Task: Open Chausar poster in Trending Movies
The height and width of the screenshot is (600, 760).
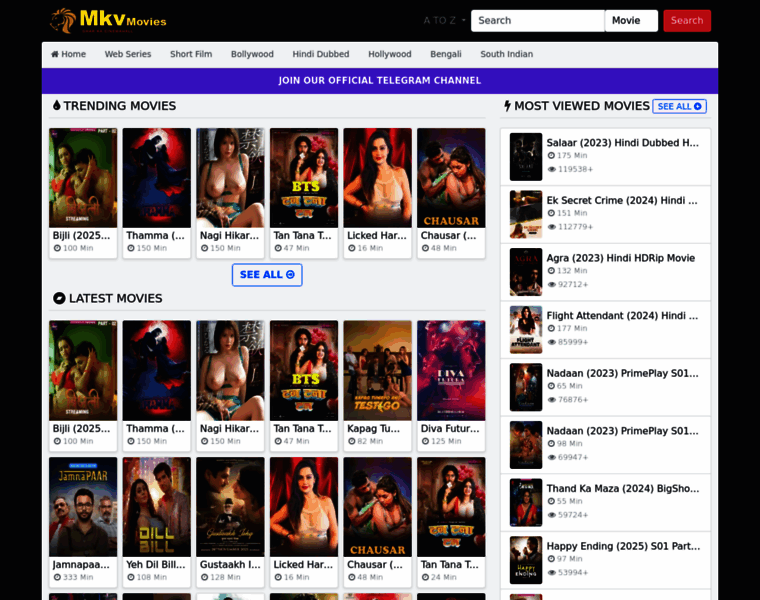Action: (x=451, y=178)
